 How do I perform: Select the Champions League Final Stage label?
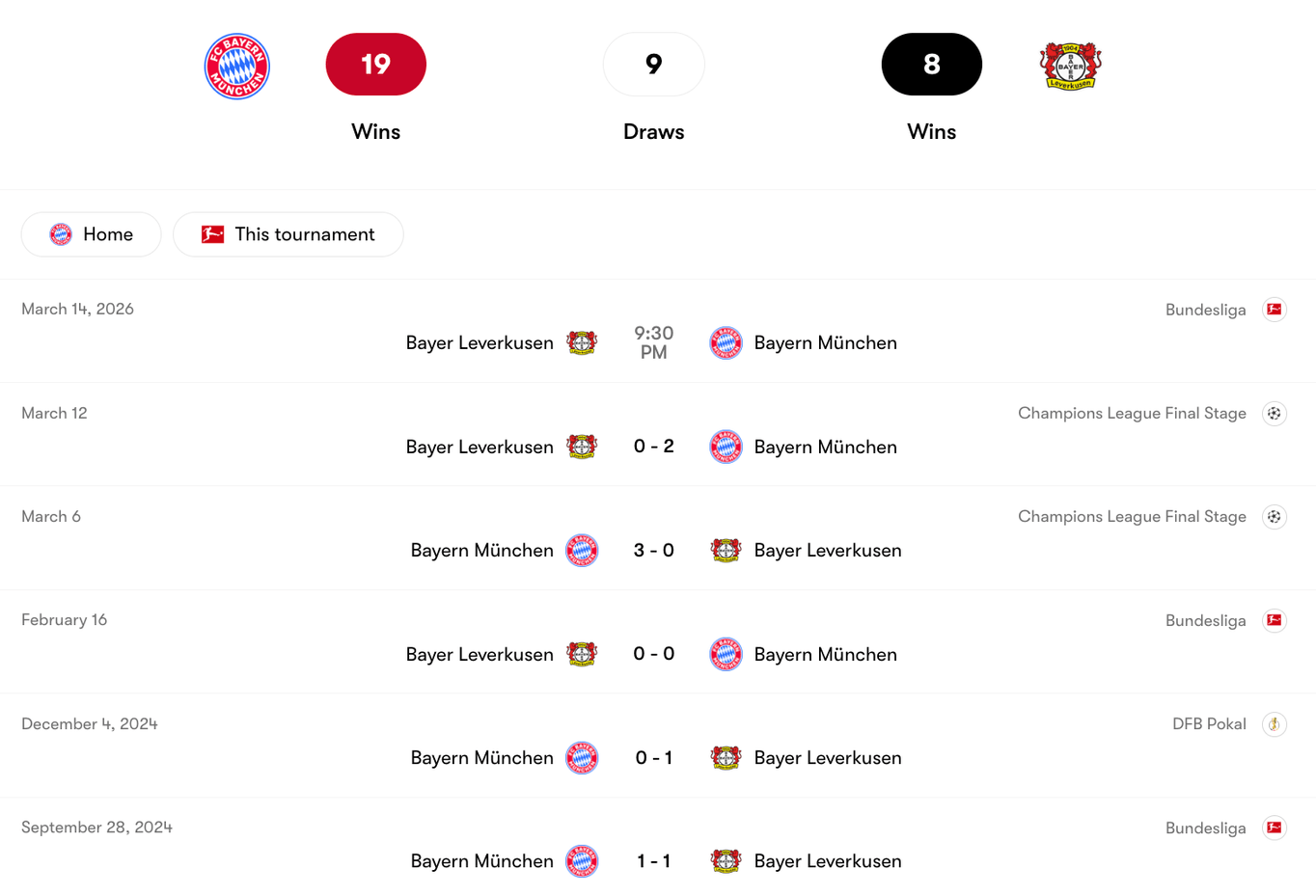click(1132, 413)
